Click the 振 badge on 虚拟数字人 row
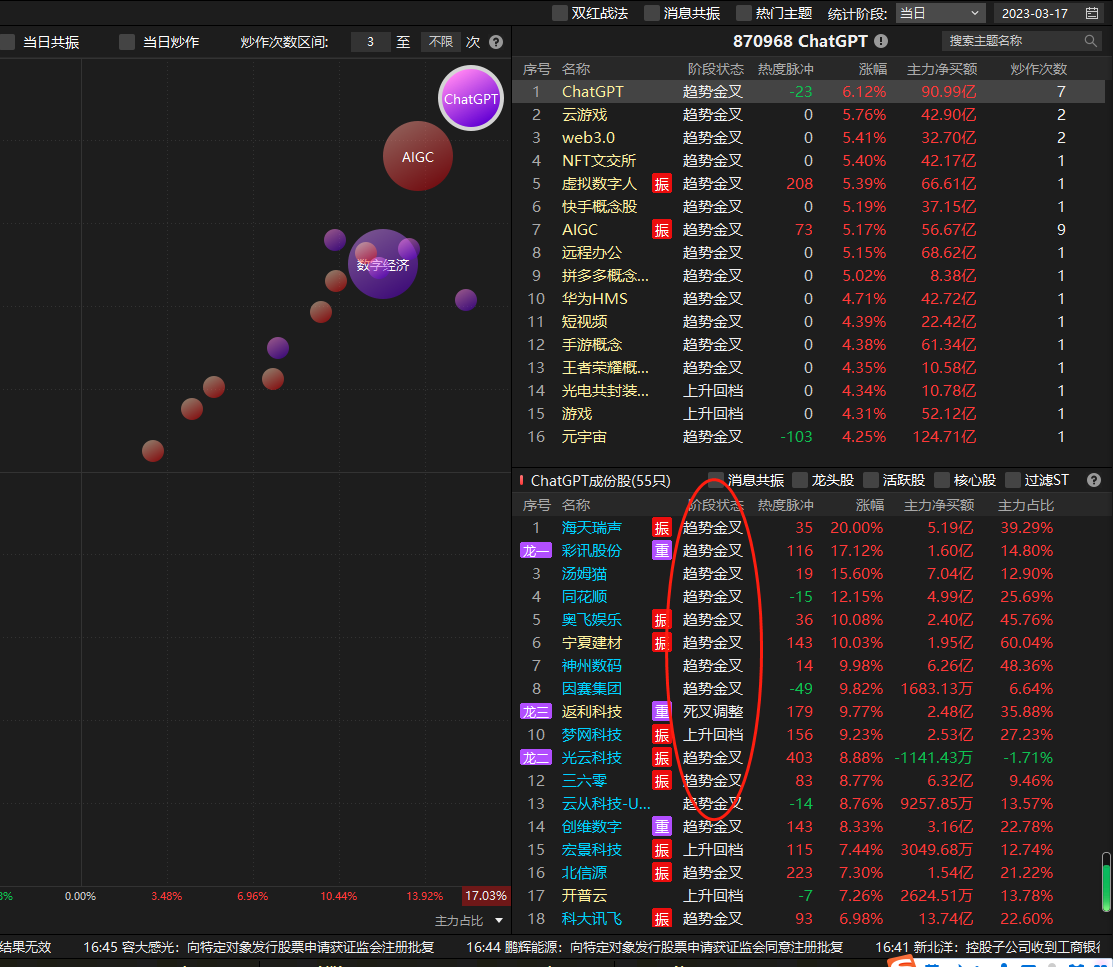Image resolution: width=1113 pixels, height=967 pixels. [x=662, y=184]
